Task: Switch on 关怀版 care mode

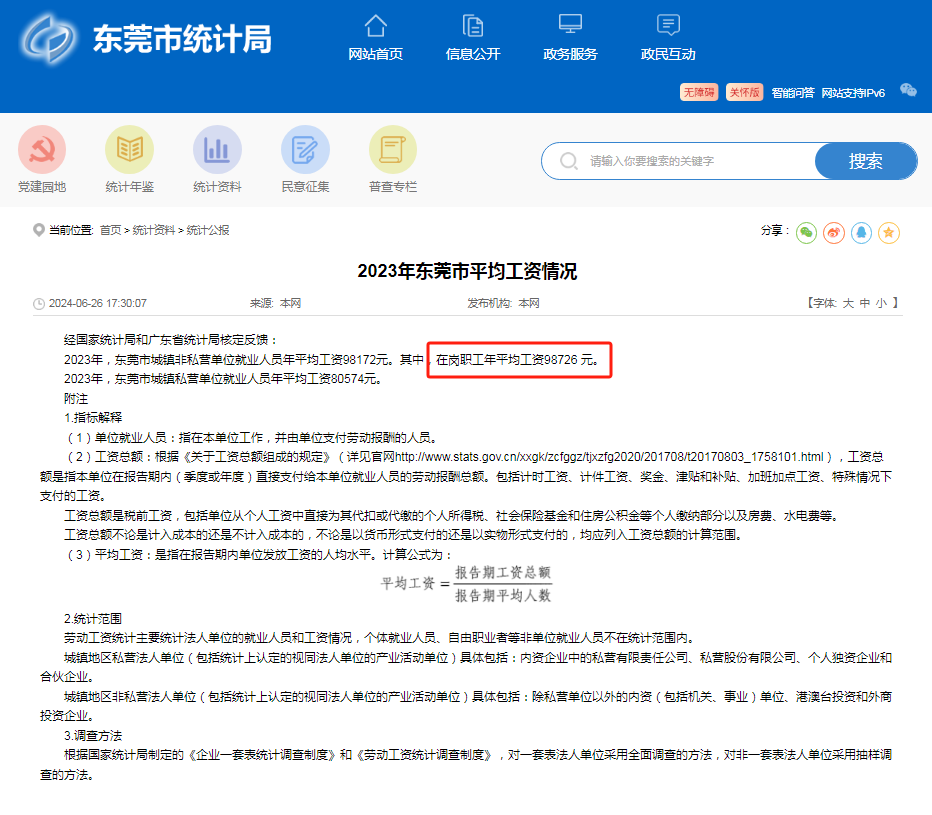Action: click(x=743, y=91)
